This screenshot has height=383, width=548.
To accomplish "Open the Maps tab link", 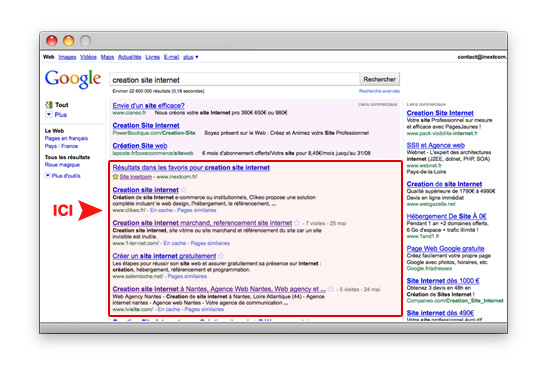I will point(107,57).
